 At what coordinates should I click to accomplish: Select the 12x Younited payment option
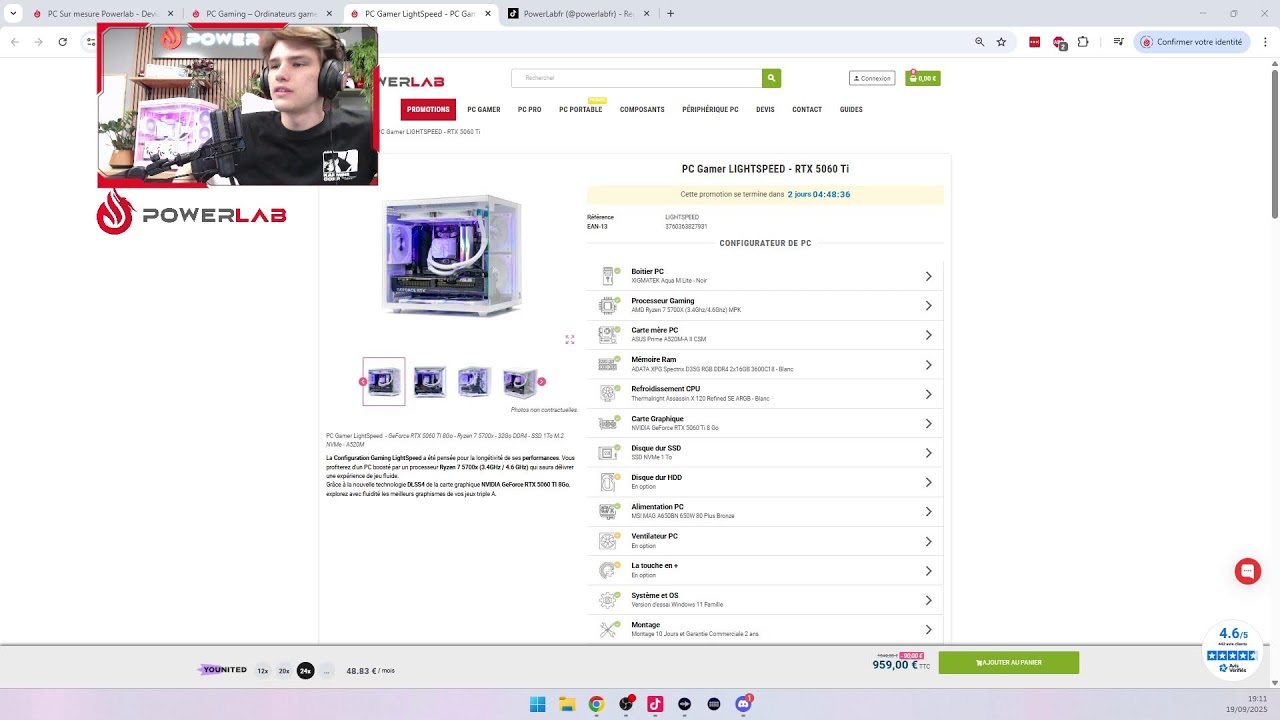[263, 671]
